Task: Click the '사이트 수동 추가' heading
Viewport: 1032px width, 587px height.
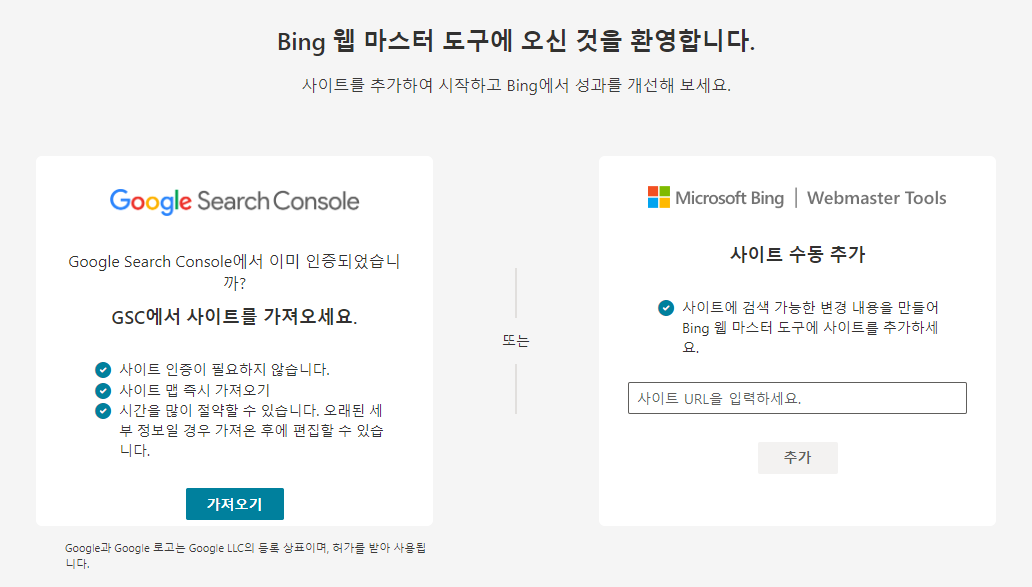Action: pyautogui.click(x=795, y=254)
